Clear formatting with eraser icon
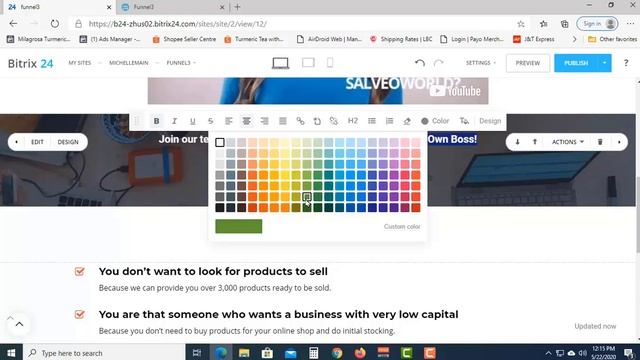Viewport: 640px width, 360px height. coord(407,121)
